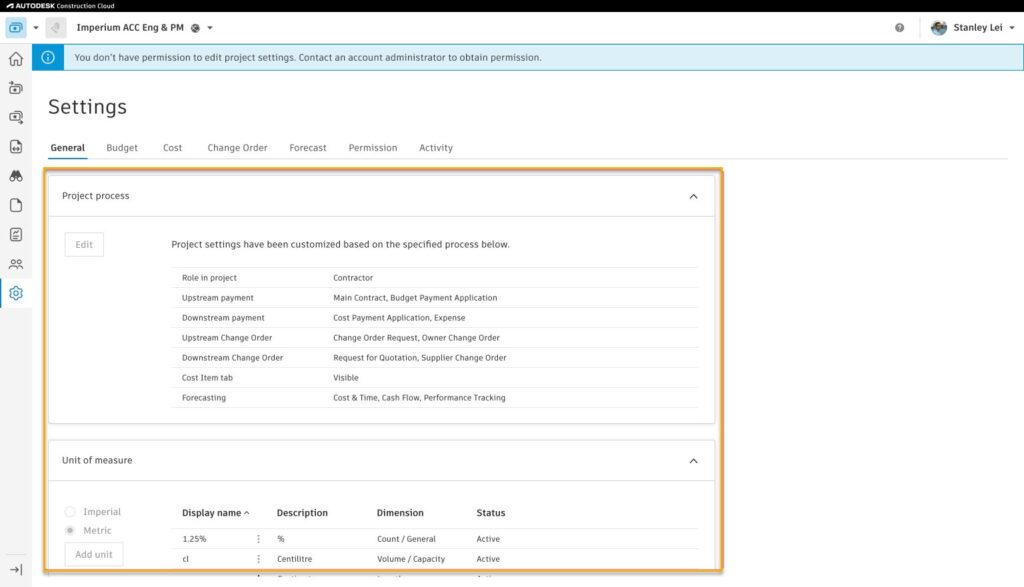Open the Cost module sidebar icon
The width and height of the screenshot is (1024, 587).
coord(16,117)
